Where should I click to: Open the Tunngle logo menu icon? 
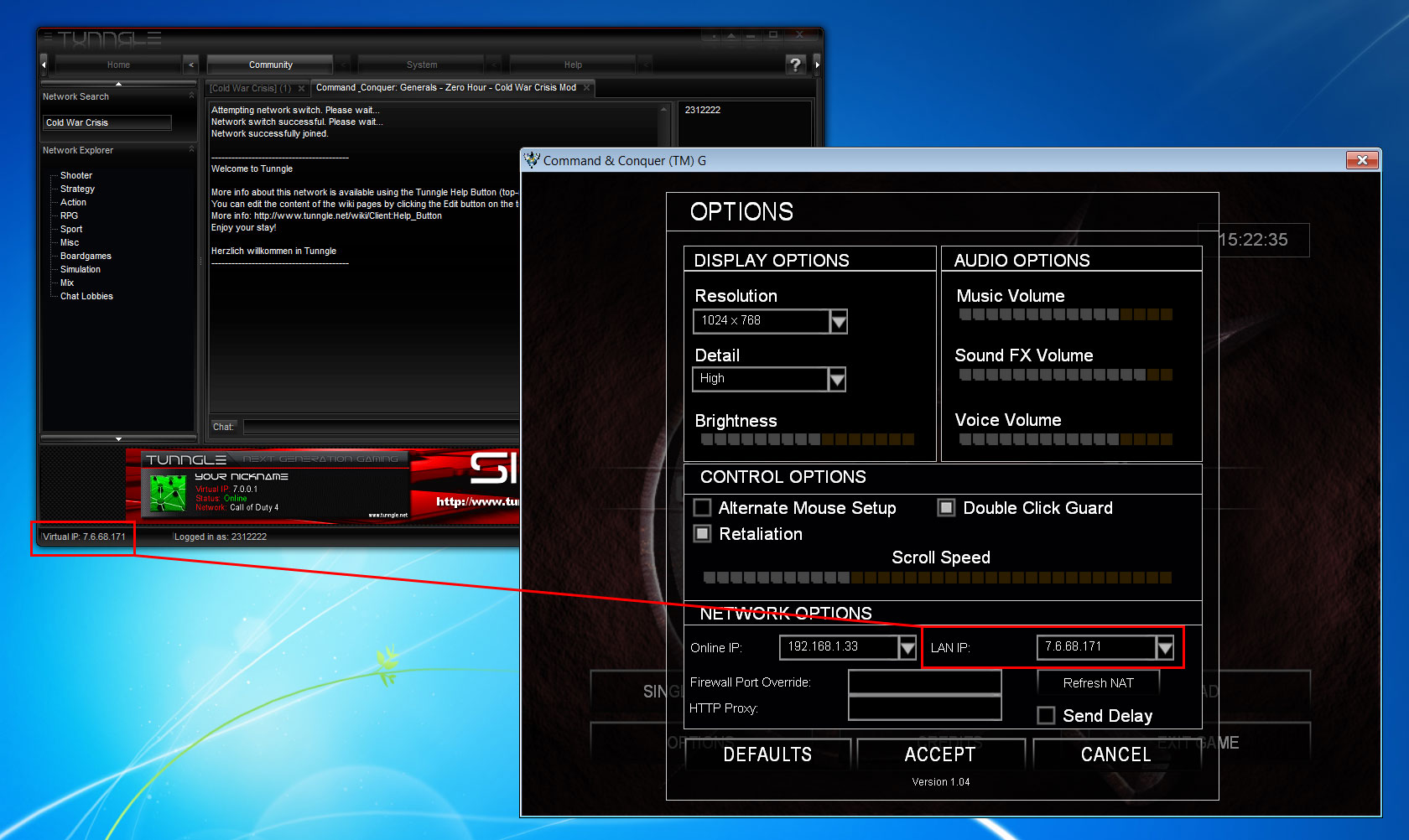(x=48, y=38)
